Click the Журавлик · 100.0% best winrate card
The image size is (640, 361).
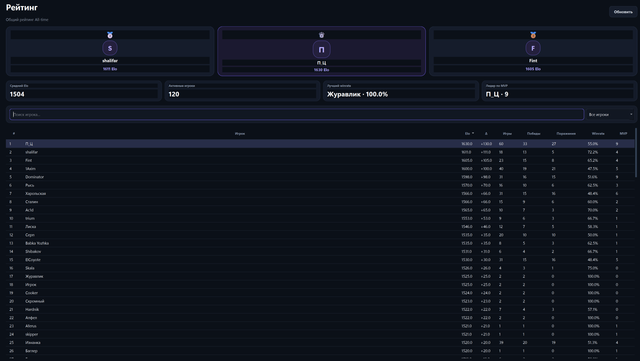[x=401, y=91]
